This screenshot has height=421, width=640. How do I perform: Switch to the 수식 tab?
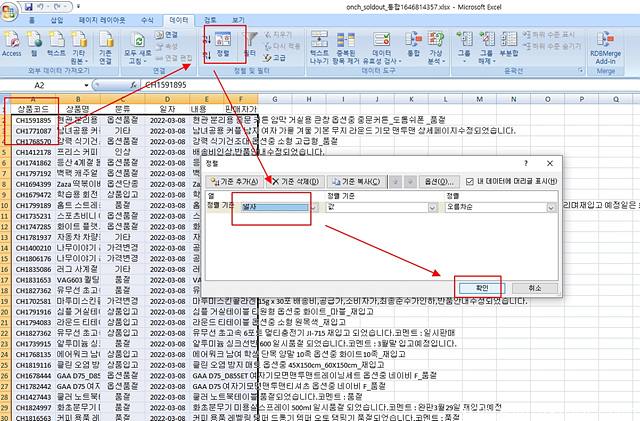coord(147,20)
